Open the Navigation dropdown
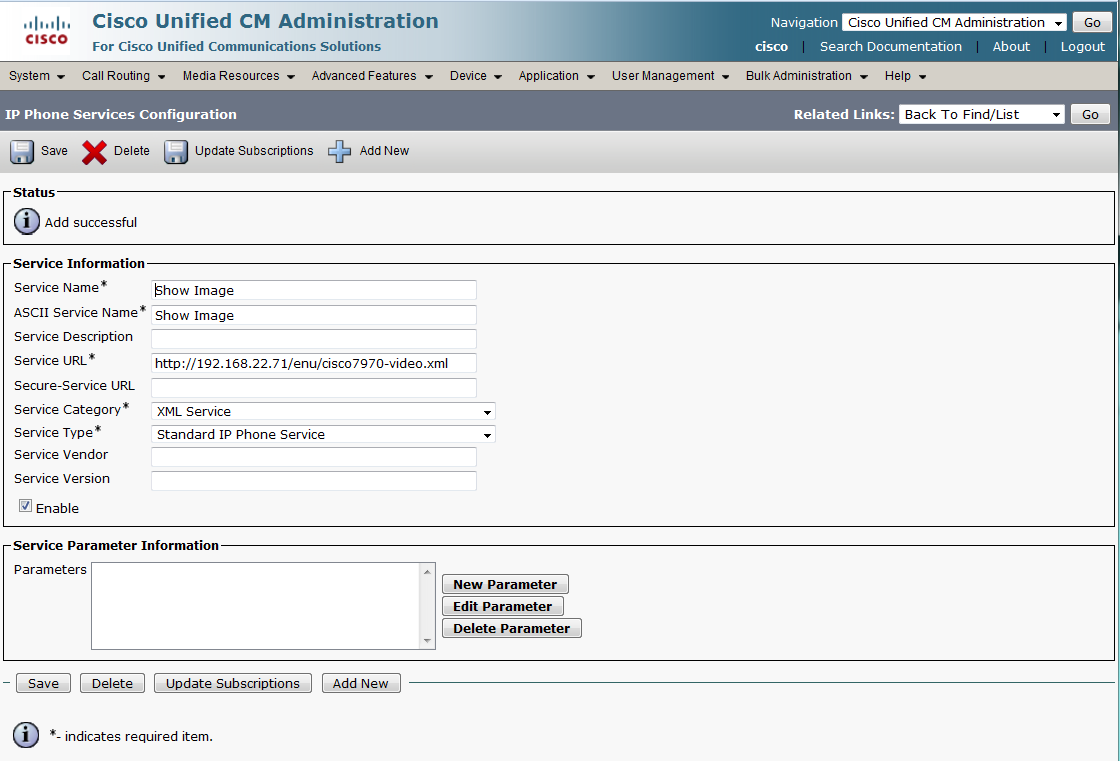This screenshot has width=1120, height=761. (955, 23)
